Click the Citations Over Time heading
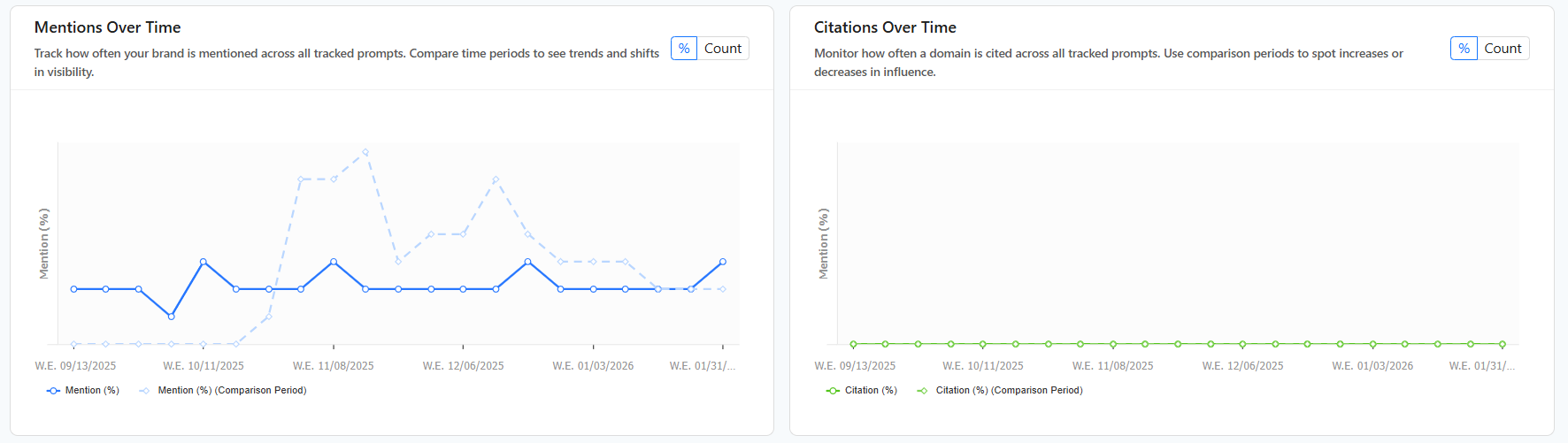1568x443 pixels. click(885, 27)
